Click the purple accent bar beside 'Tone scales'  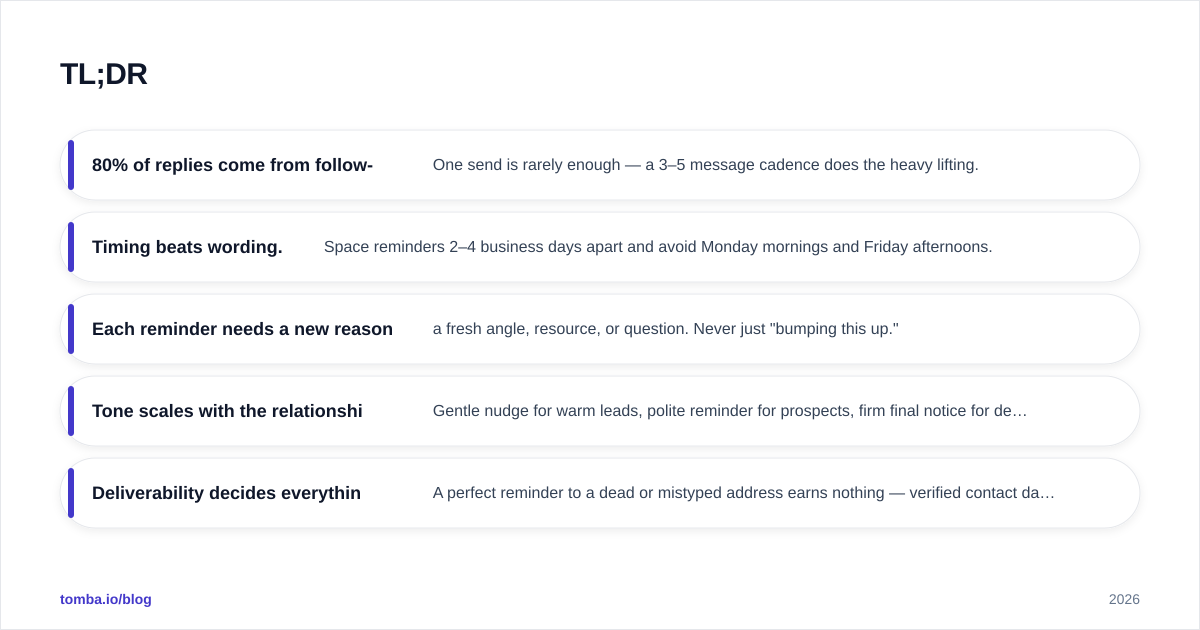pyautogui.click(x=71, y=411)
